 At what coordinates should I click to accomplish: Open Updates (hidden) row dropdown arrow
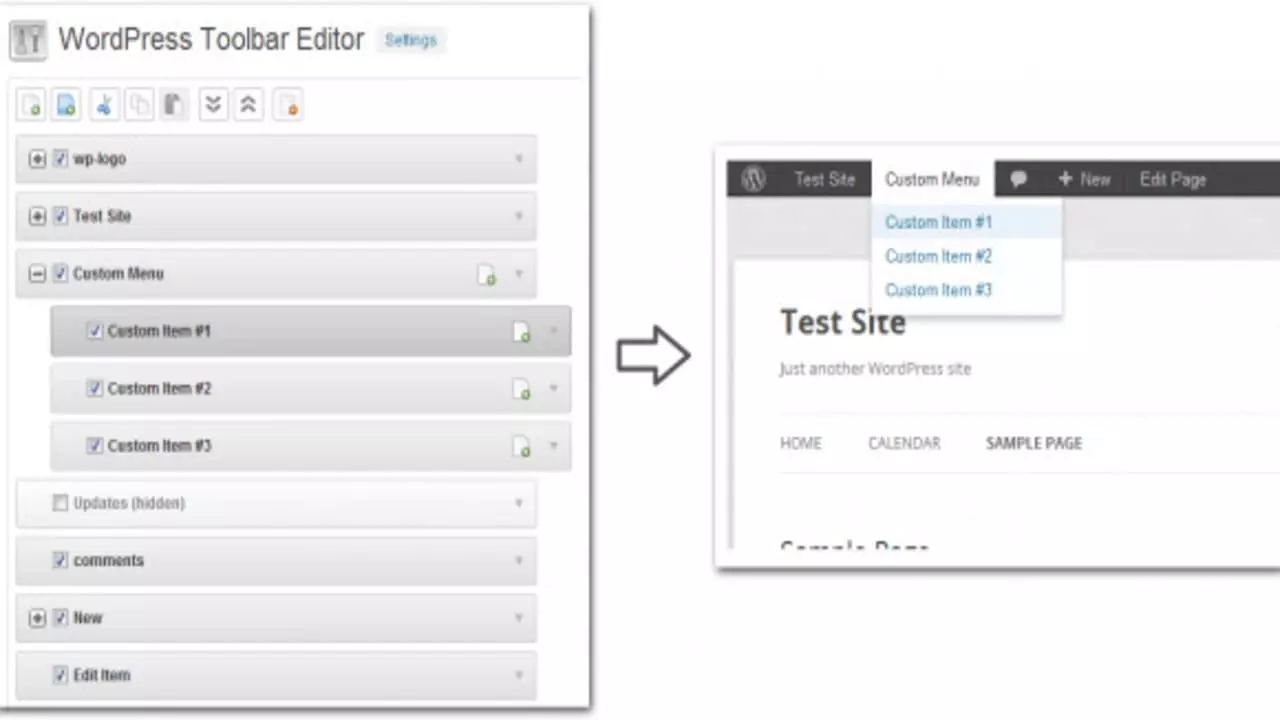click(518, 503)
